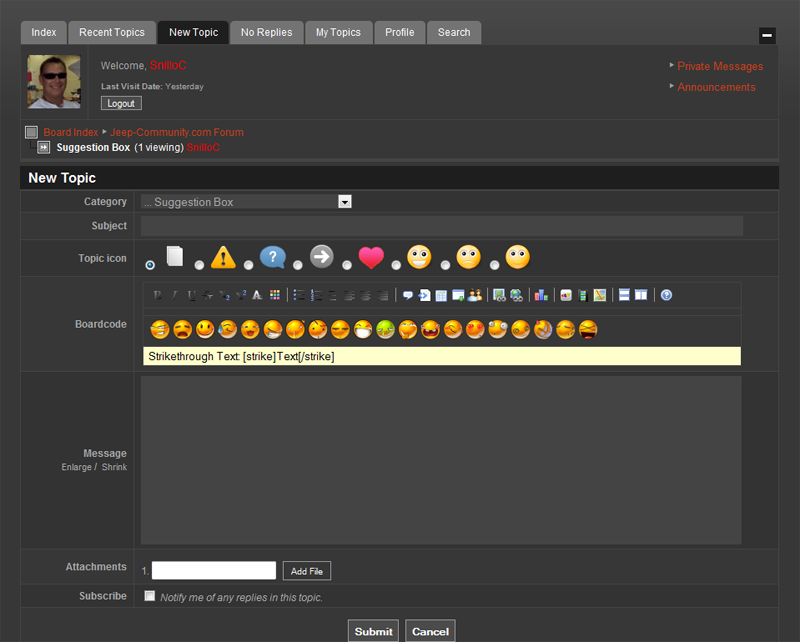Open the Category dropdown
Image resolution: width=800 pixels, height=642 pixels.
tap(246, 202)
